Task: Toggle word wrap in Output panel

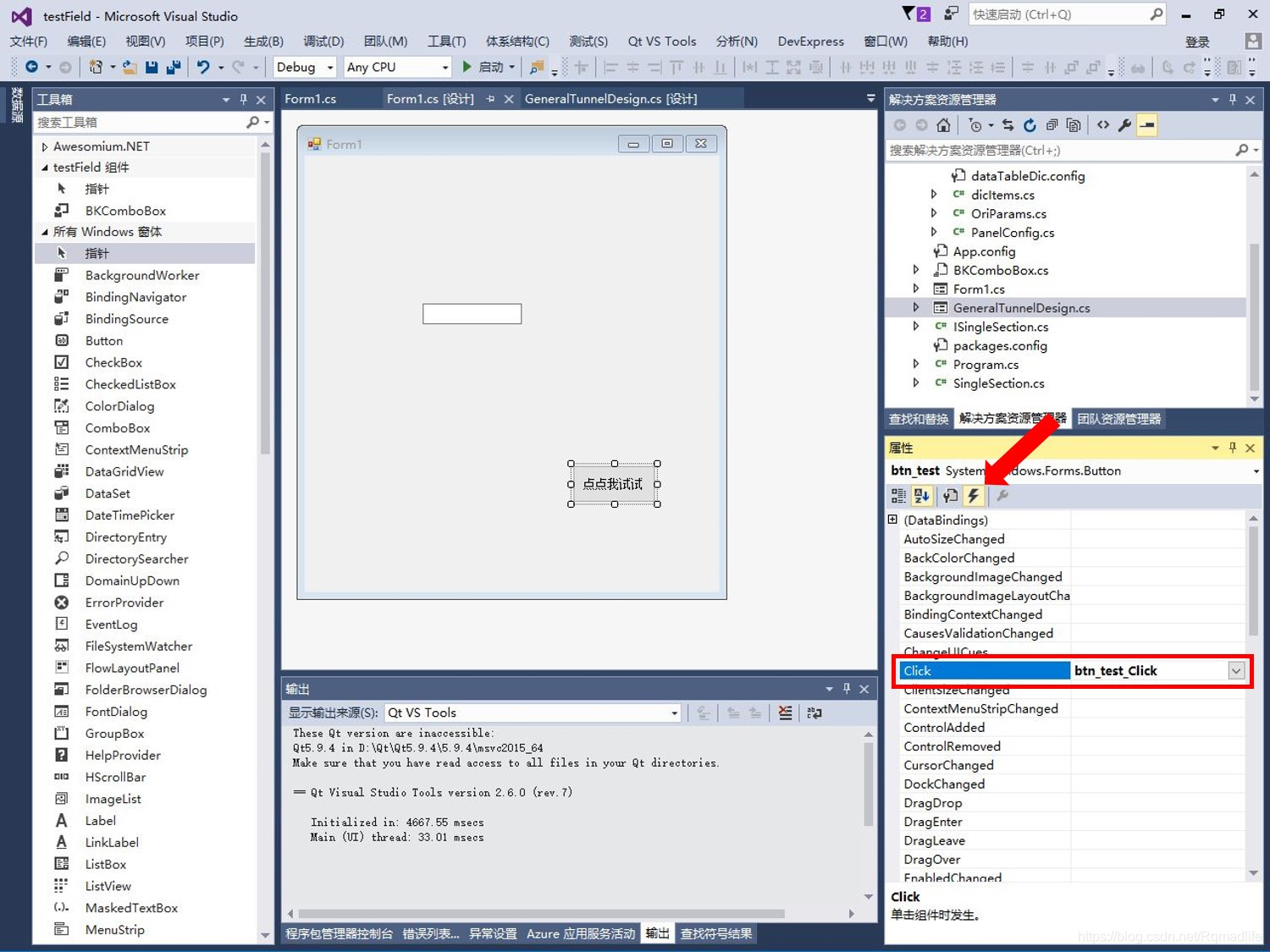Action: point(814,713)
